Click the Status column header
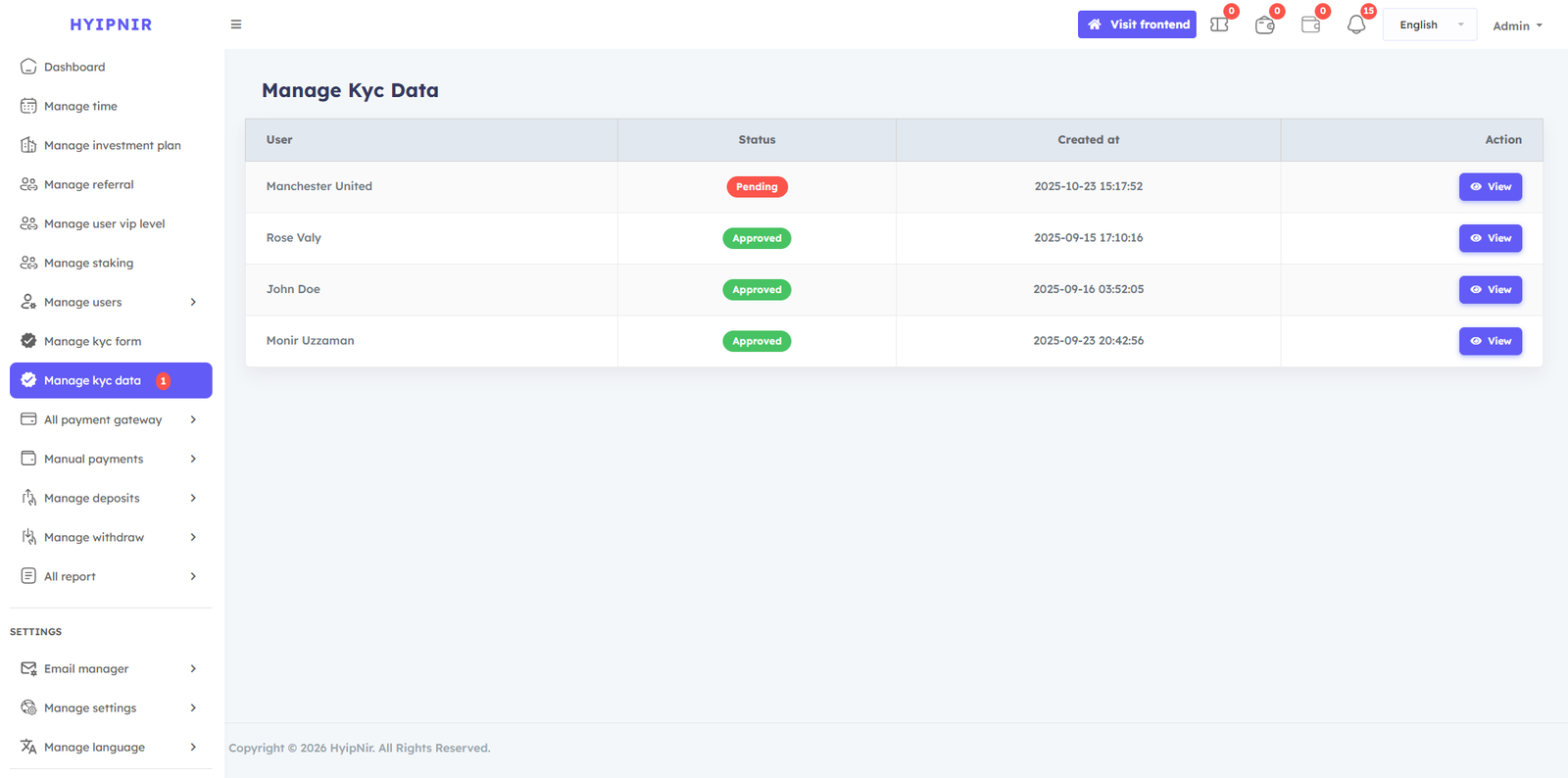The image size is (1568, 778). pyautogui.click(x=757, y=140)
